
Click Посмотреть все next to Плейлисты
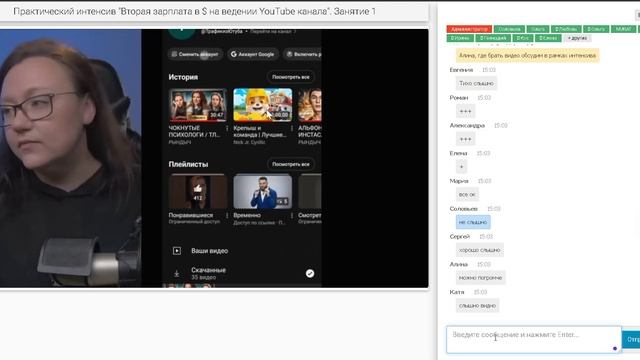[x=291, y=164]
